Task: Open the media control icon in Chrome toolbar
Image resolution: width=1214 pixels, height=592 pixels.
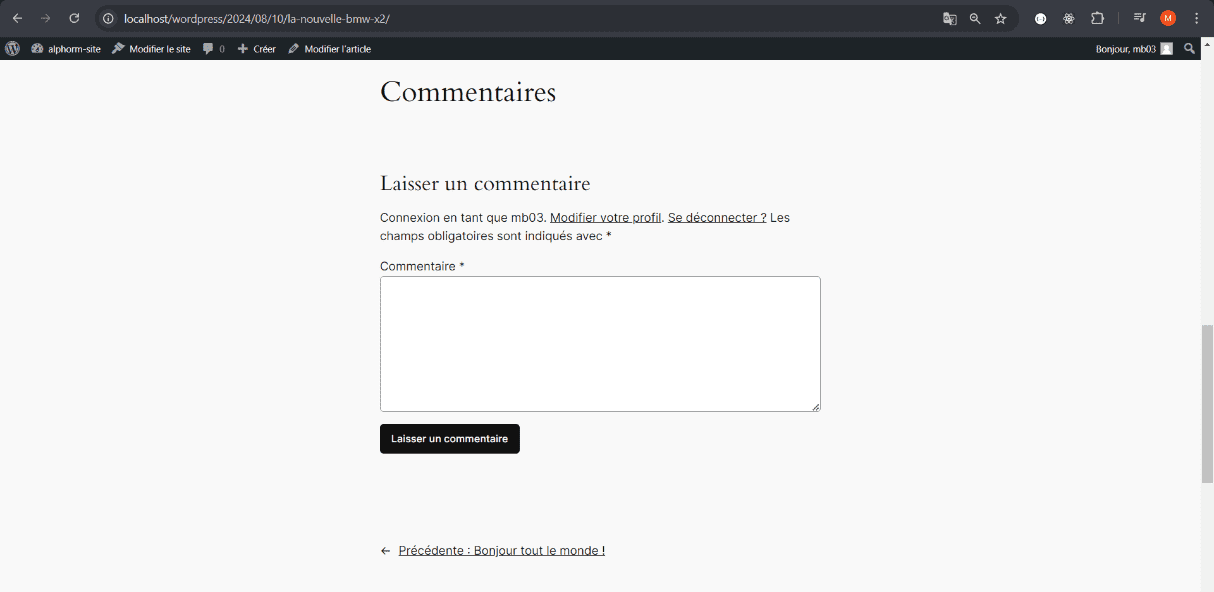Action: (x=1139, y=18)
